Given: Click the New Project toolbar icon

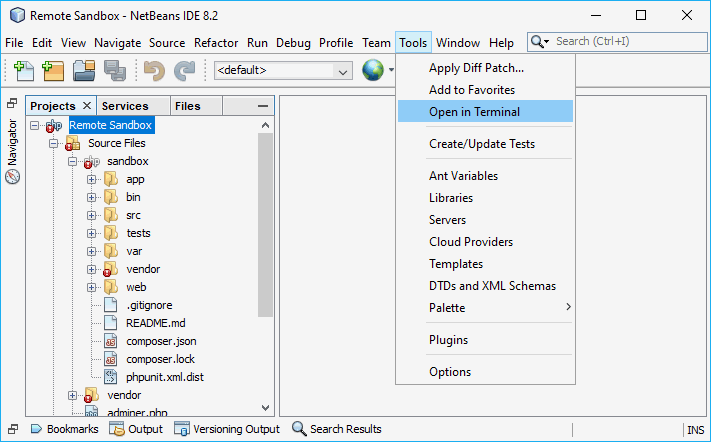Looking at the screenshot, I should [x=53, y=71].
